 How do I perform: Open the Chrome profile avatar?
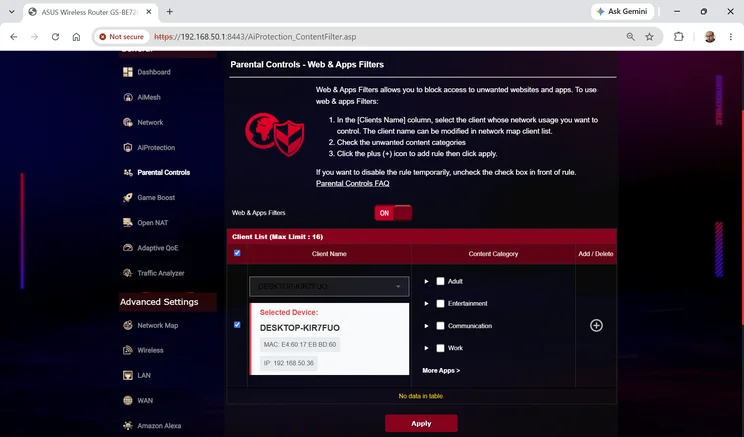coord(710,37)
